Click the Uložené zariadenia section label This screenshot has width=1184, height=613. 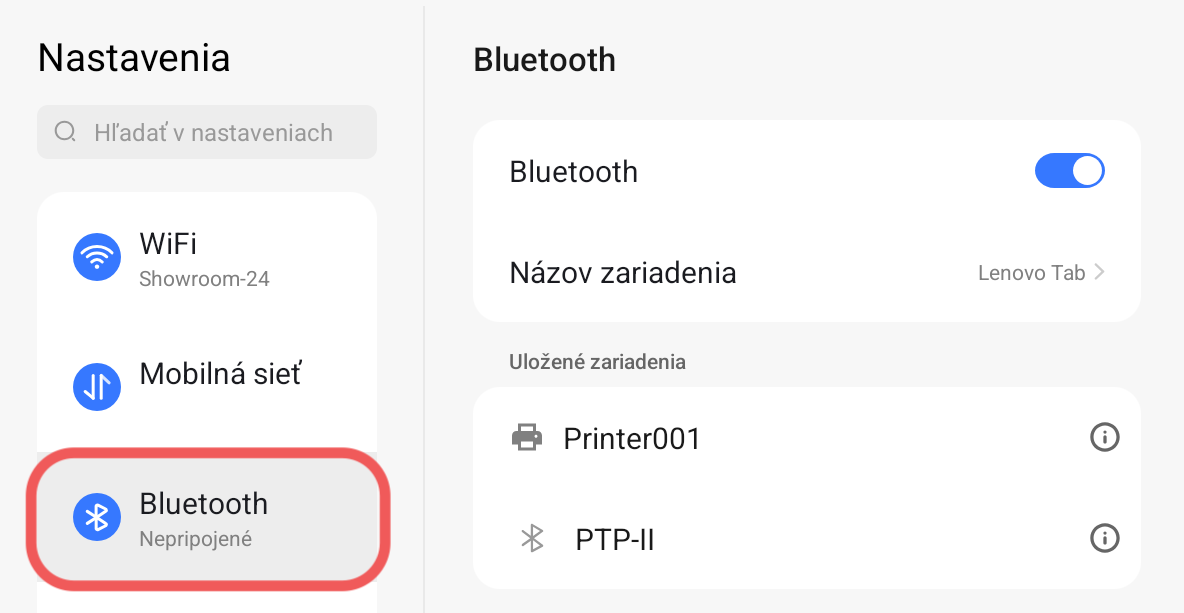click(597, 362)
